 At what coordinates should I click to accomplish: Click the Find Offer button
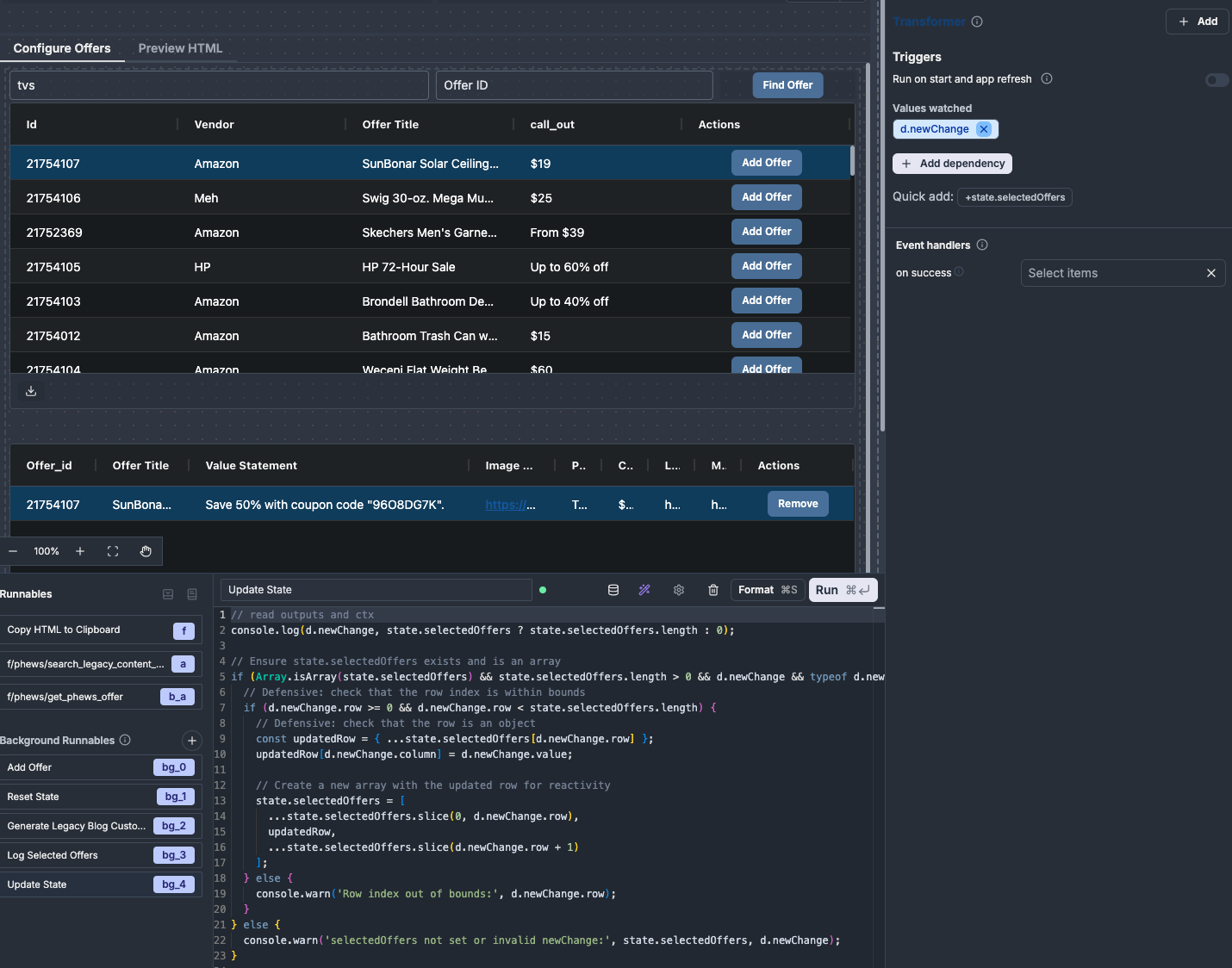pyautogui.click(x=787, y=85)
